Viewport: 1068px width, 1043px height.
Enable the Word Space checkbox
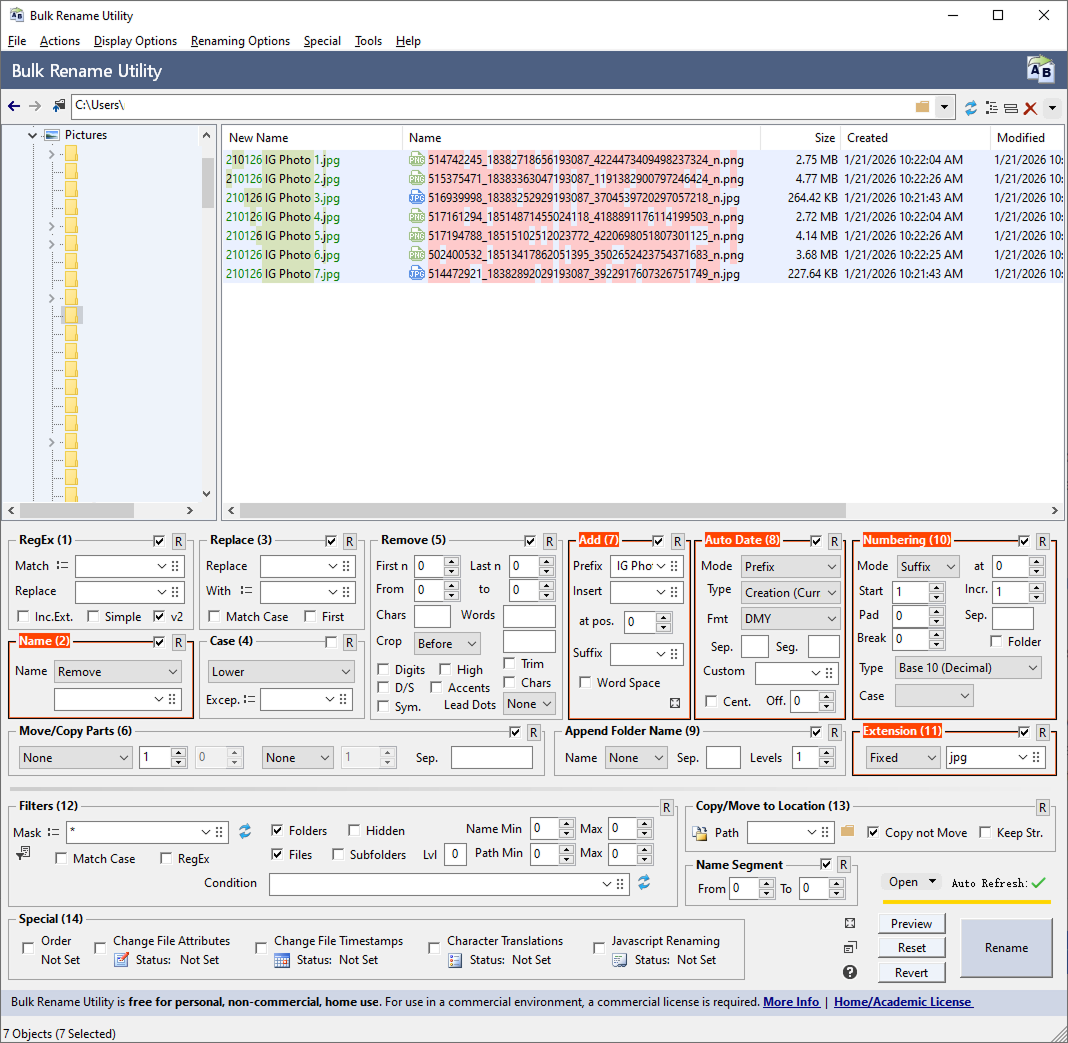pyautogui.click(x=586, y=683)
